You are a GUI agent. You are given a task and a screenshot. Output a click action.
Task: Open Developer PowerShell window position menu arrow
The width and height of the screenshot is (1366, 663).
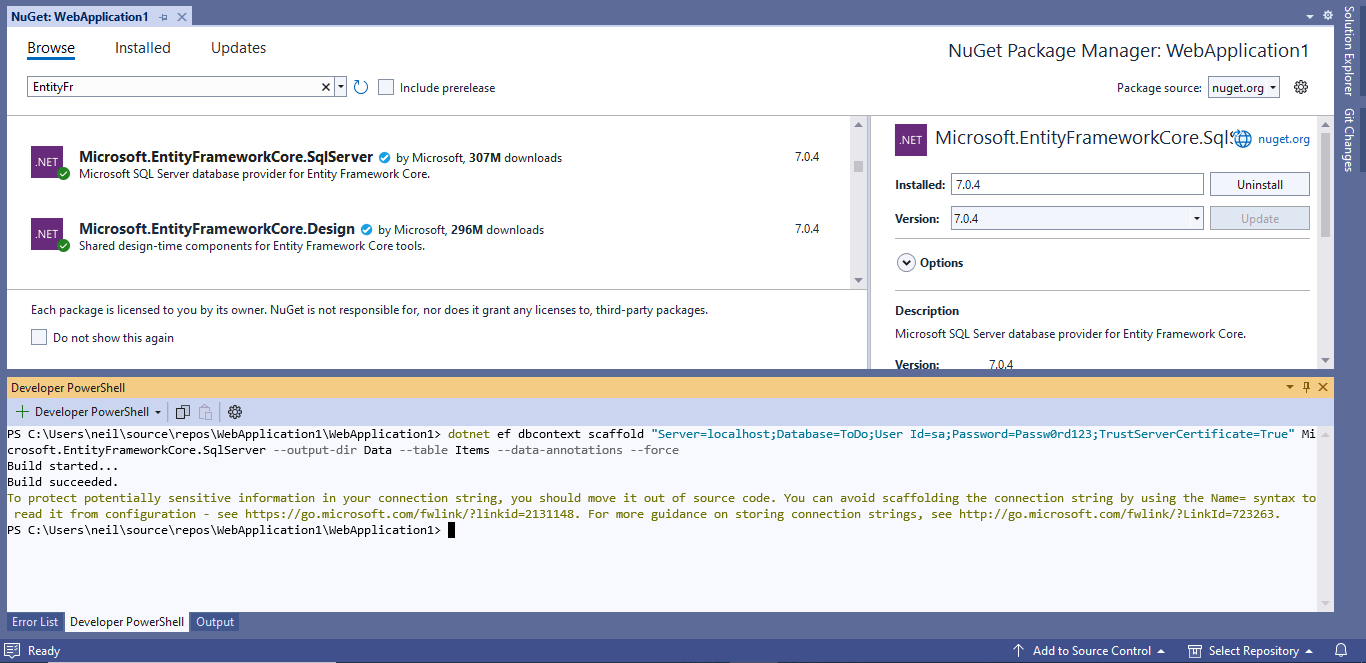pos(1289,387)
